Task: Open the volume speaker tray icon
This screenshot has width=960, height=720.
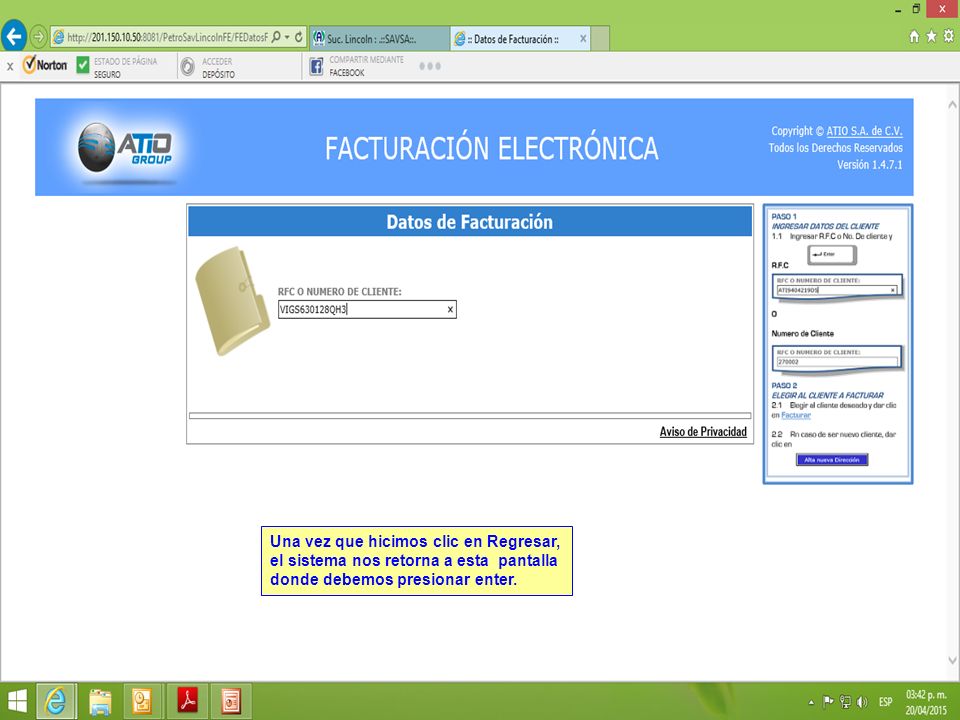Action: (x=862, y=702)
